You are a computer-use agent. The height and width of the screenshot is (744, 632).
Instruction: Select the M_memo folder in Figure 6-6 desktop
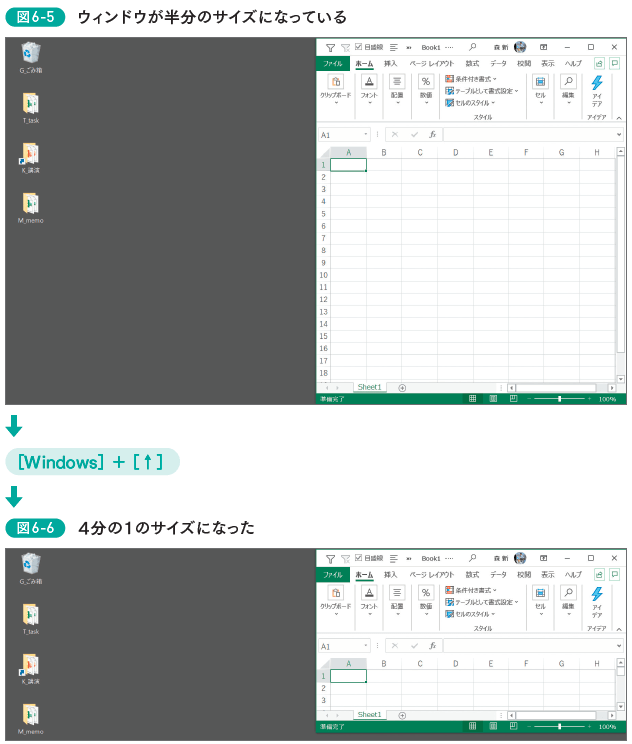(x=31, y=720)
